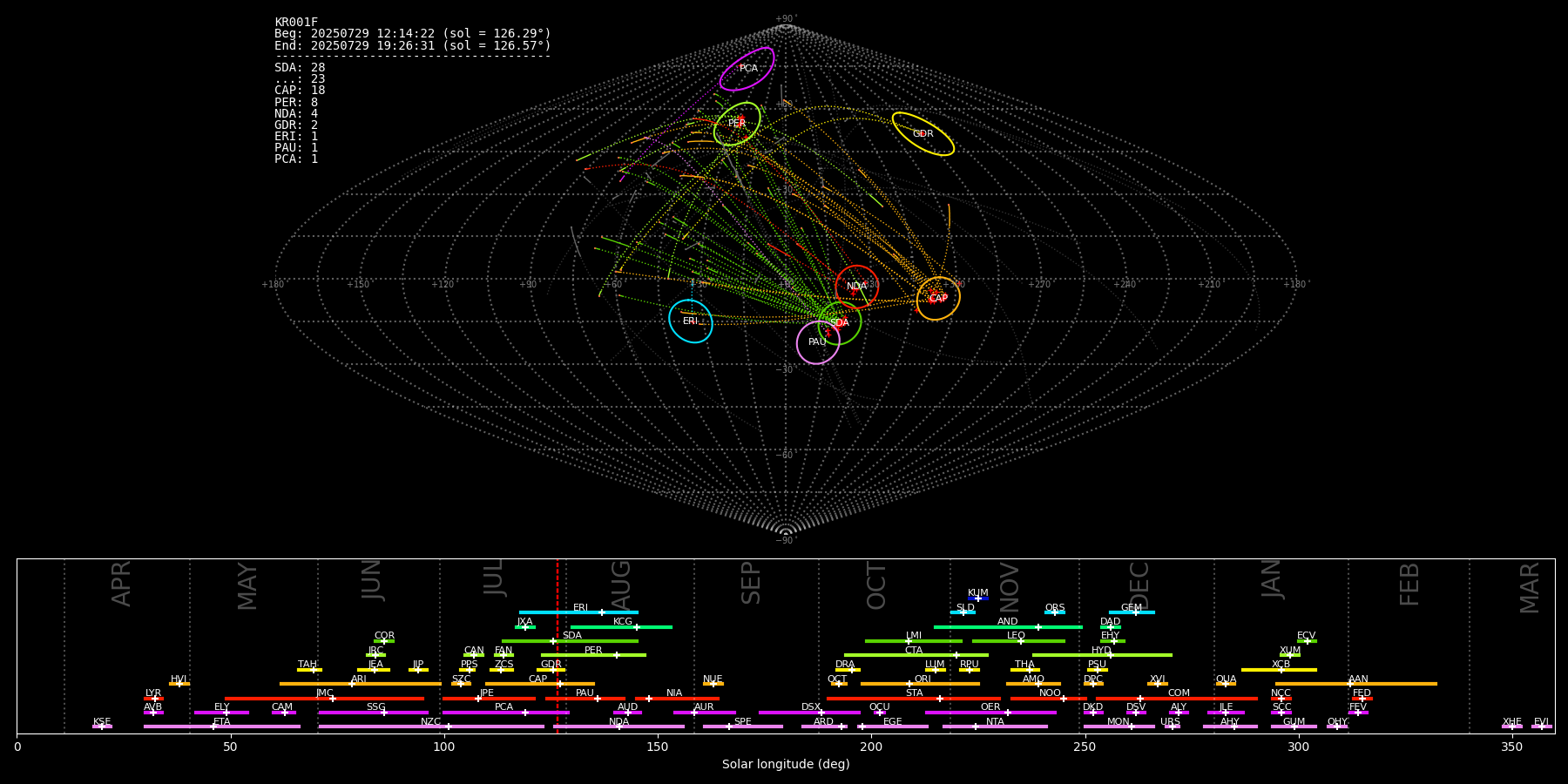Select the JXA shower bar
This screenshot has height=784, width=1568.
pyautogui.click(x=525, y=627)
